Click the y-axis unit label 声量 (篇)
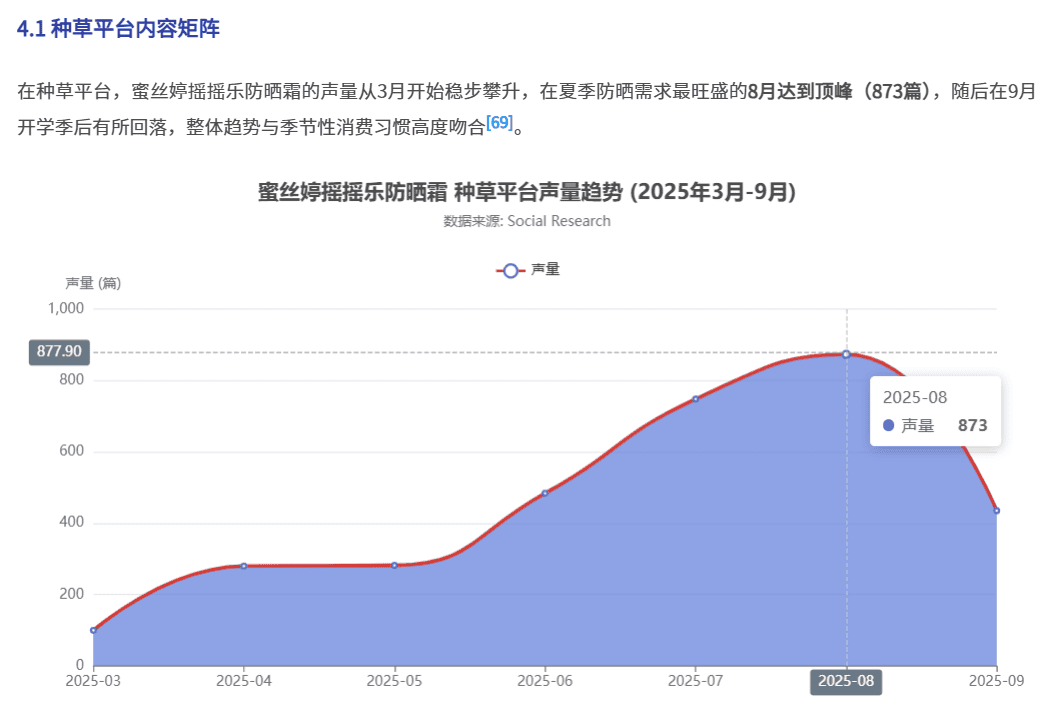This screenshot has width=1056, height=714. point(93,283)
